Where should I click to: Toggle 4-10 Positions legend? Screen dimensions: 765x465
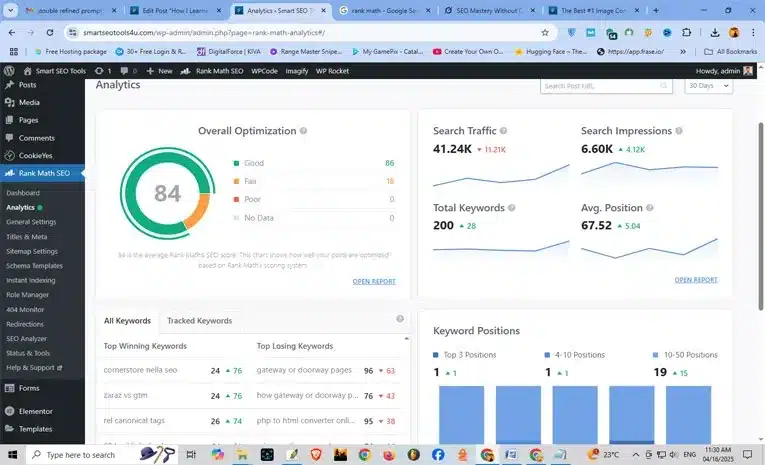[574, 355]
